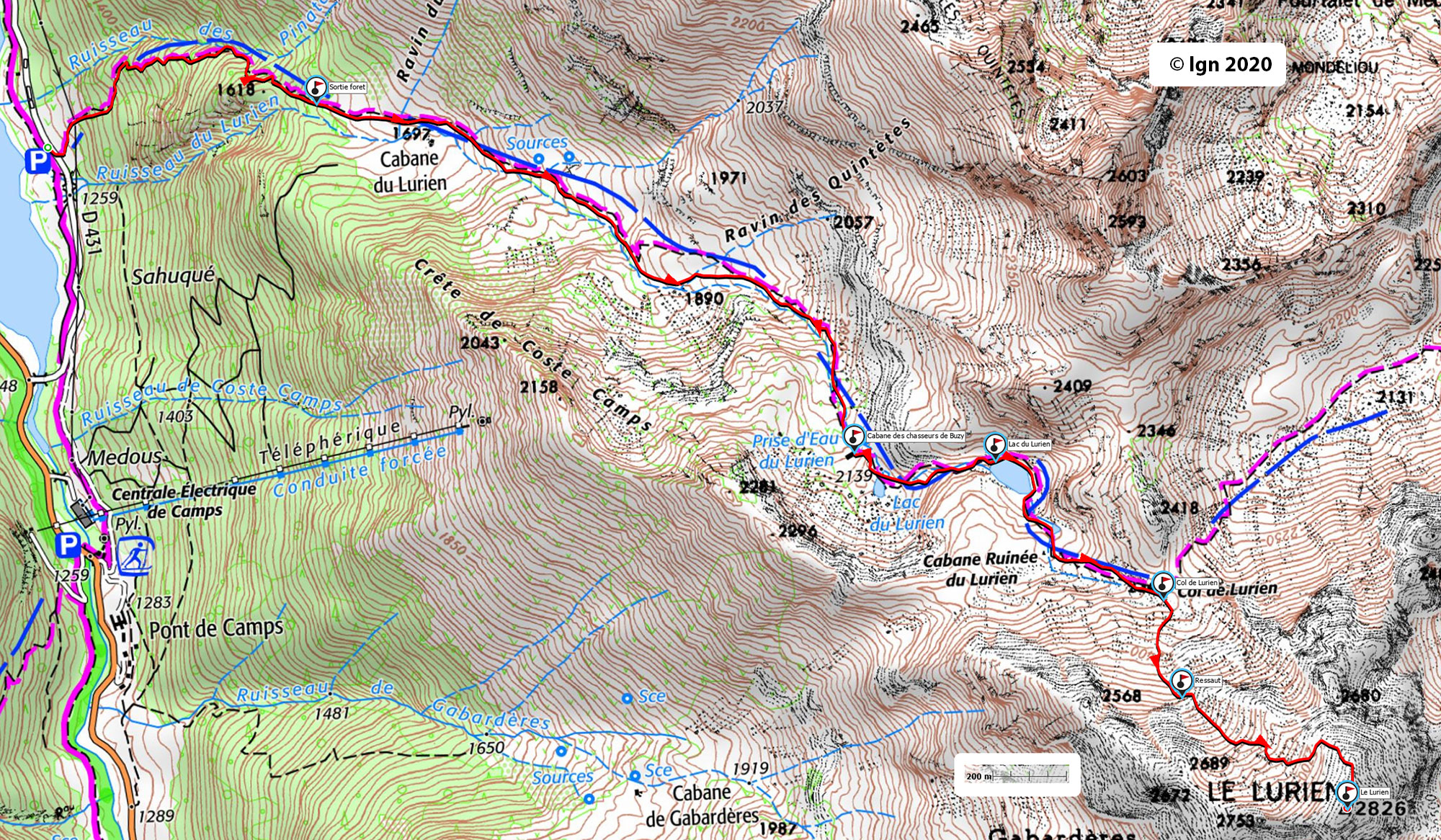Click the Ressaut marker text label

click(1208, 680)
